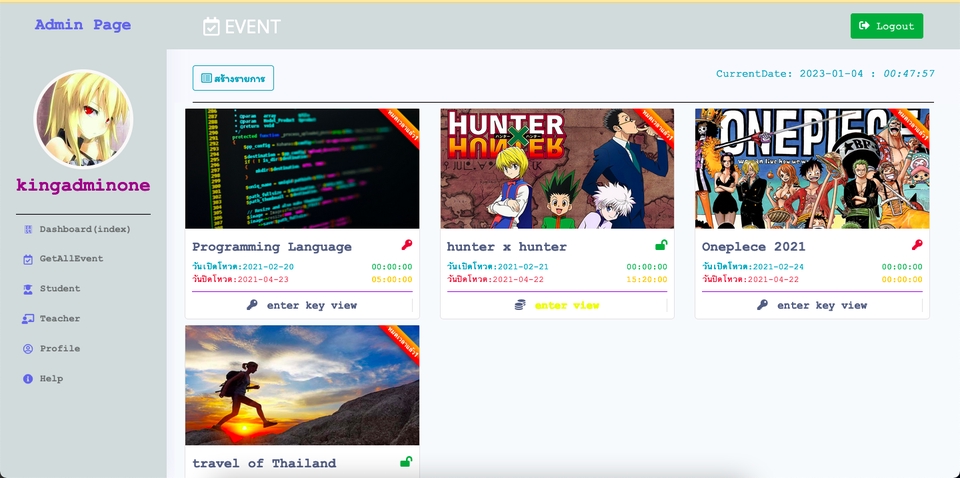The image size is (960, 478).
Task: Click the Oneplece 2021 title
Action: [754, 247]
